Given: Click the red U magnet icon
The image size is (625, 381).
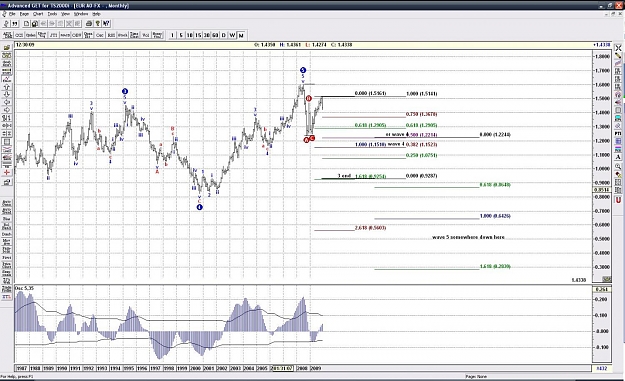Looking at the screenshot, I should [618, 200].
